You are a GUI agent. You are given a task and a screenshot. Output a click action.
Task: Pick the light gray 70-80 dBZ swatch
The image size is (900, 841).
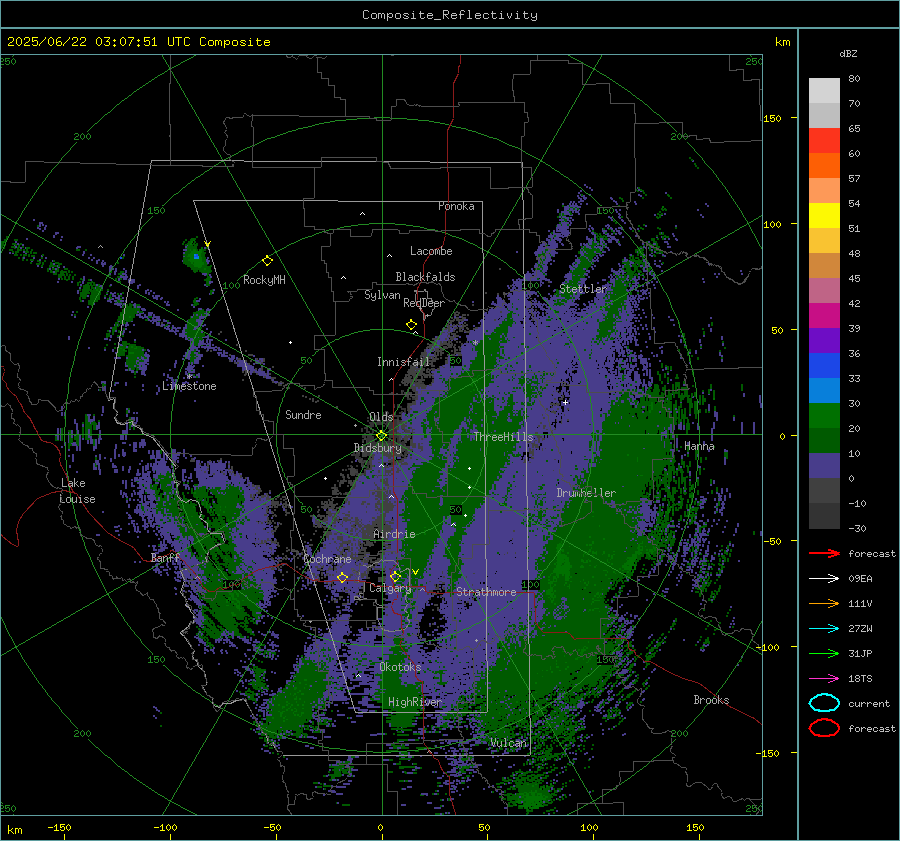[x=824, y=91]
